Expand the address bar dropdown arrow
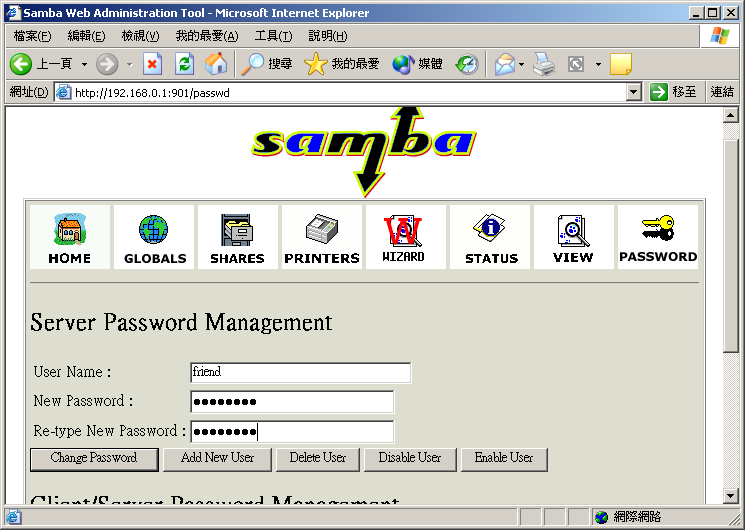Image resolution: width=745 pixels, height=530 pixels. [x=633, y=92]
